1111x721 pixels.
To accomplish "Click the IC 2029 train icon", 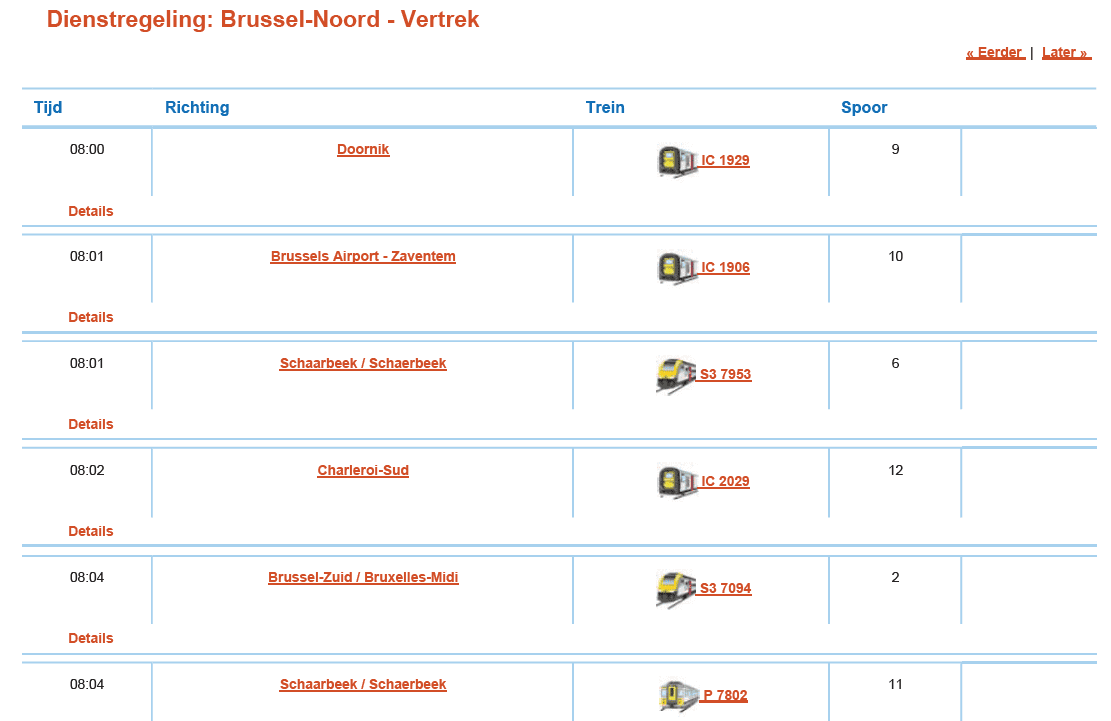I will click(x=676, y=481).
